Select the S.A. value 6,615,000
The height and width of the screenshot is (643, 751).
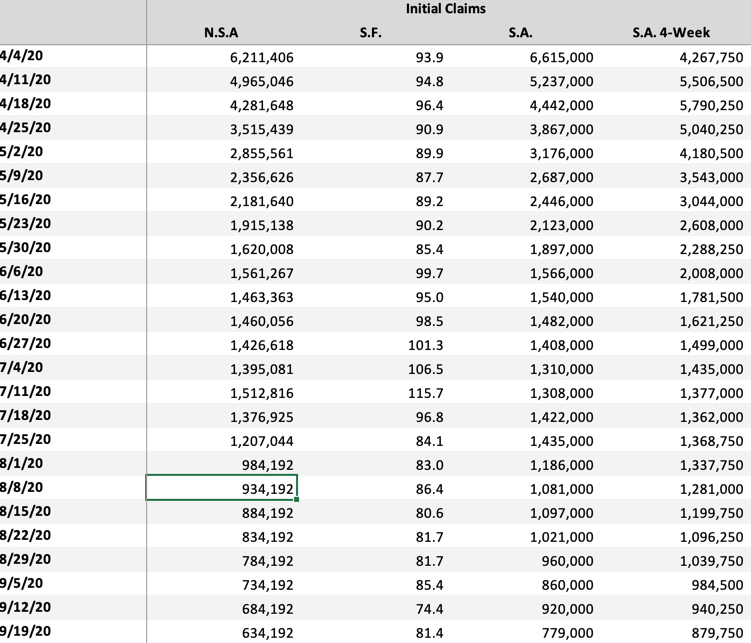[x=561, y=58]
